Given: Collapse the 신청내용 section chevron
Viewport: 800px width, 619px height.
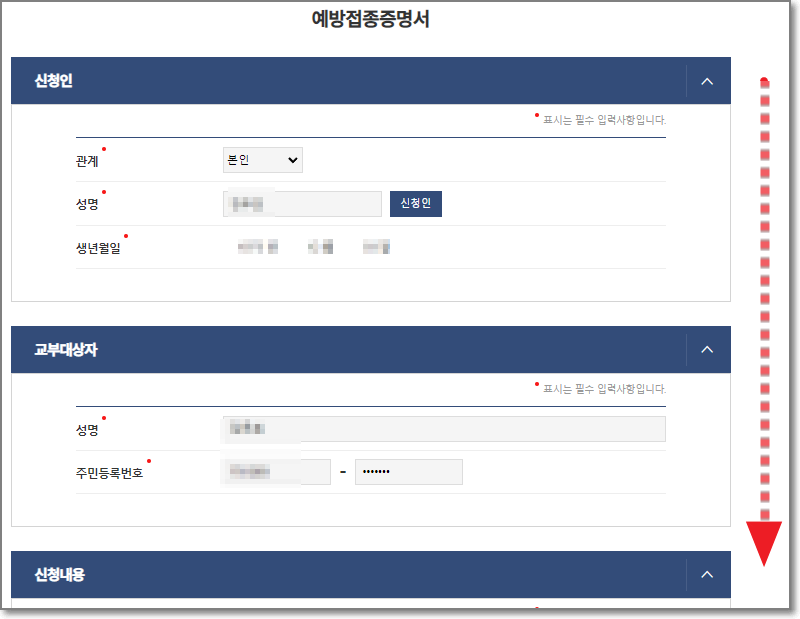Looking at the screenshot, I should (x=707, y=575).
